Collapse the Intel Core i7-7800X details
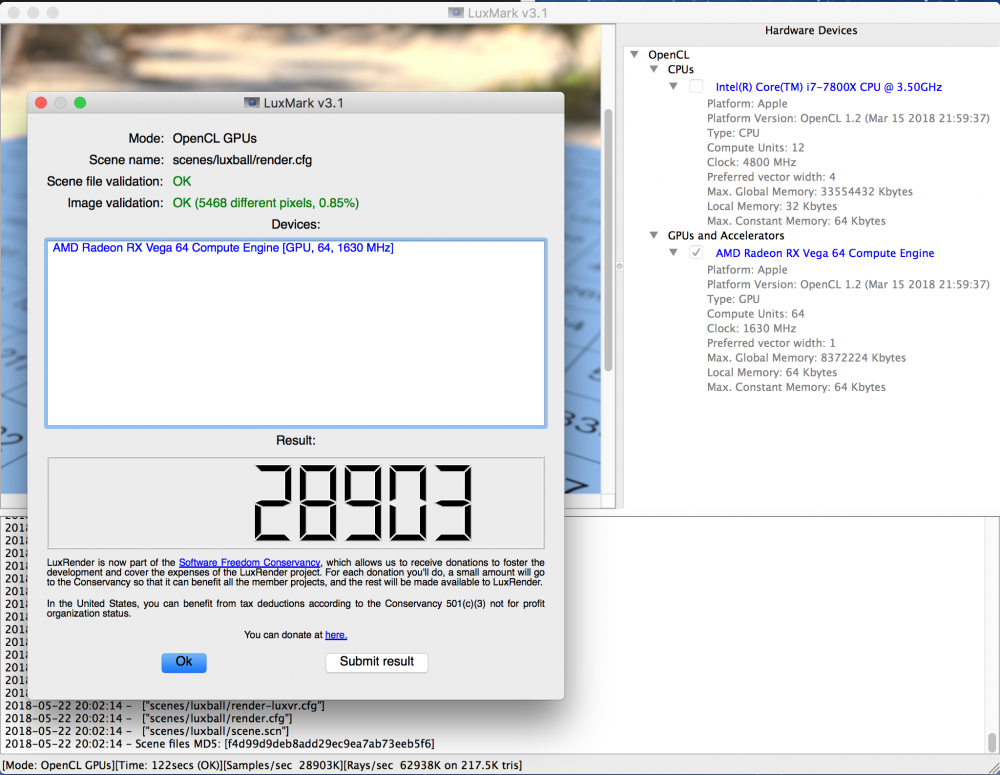1000x775 pixels. [673, 86]
